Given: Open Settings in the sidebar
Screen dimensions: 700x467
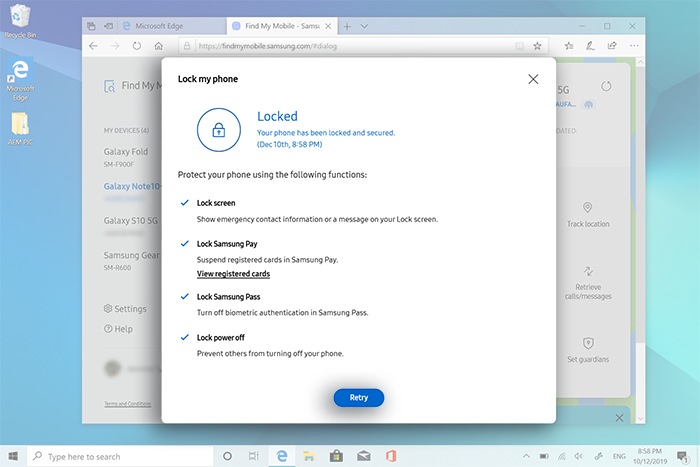Looking at the screenshot, I should (125, 309).
